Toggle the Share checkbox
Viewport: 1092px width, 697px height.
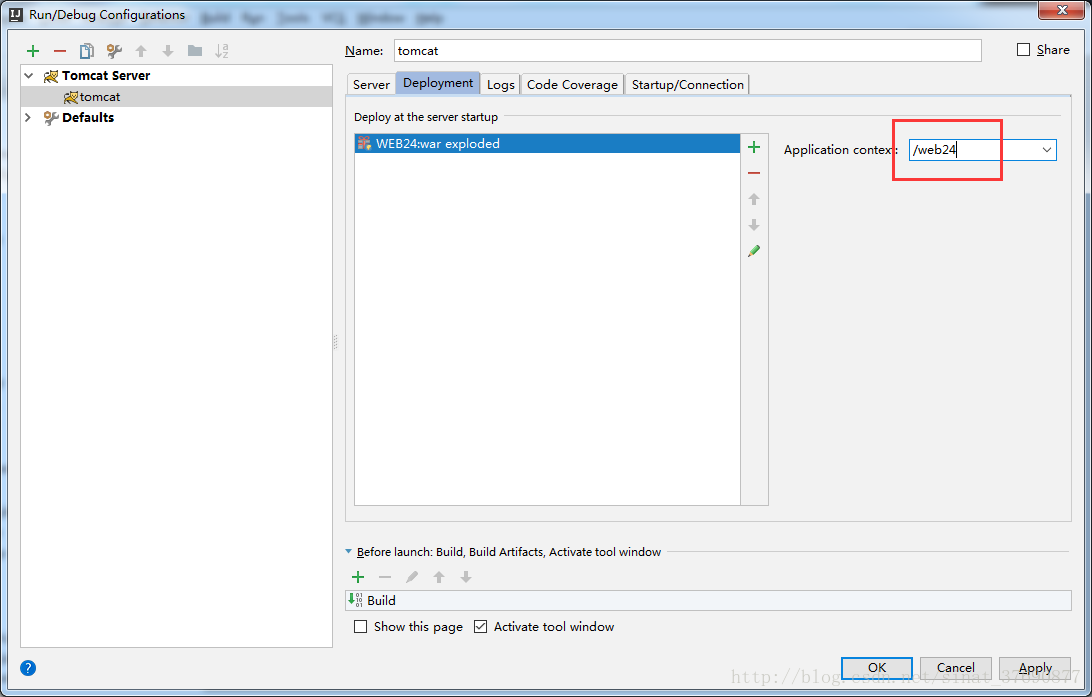[x=1023, y=49]
